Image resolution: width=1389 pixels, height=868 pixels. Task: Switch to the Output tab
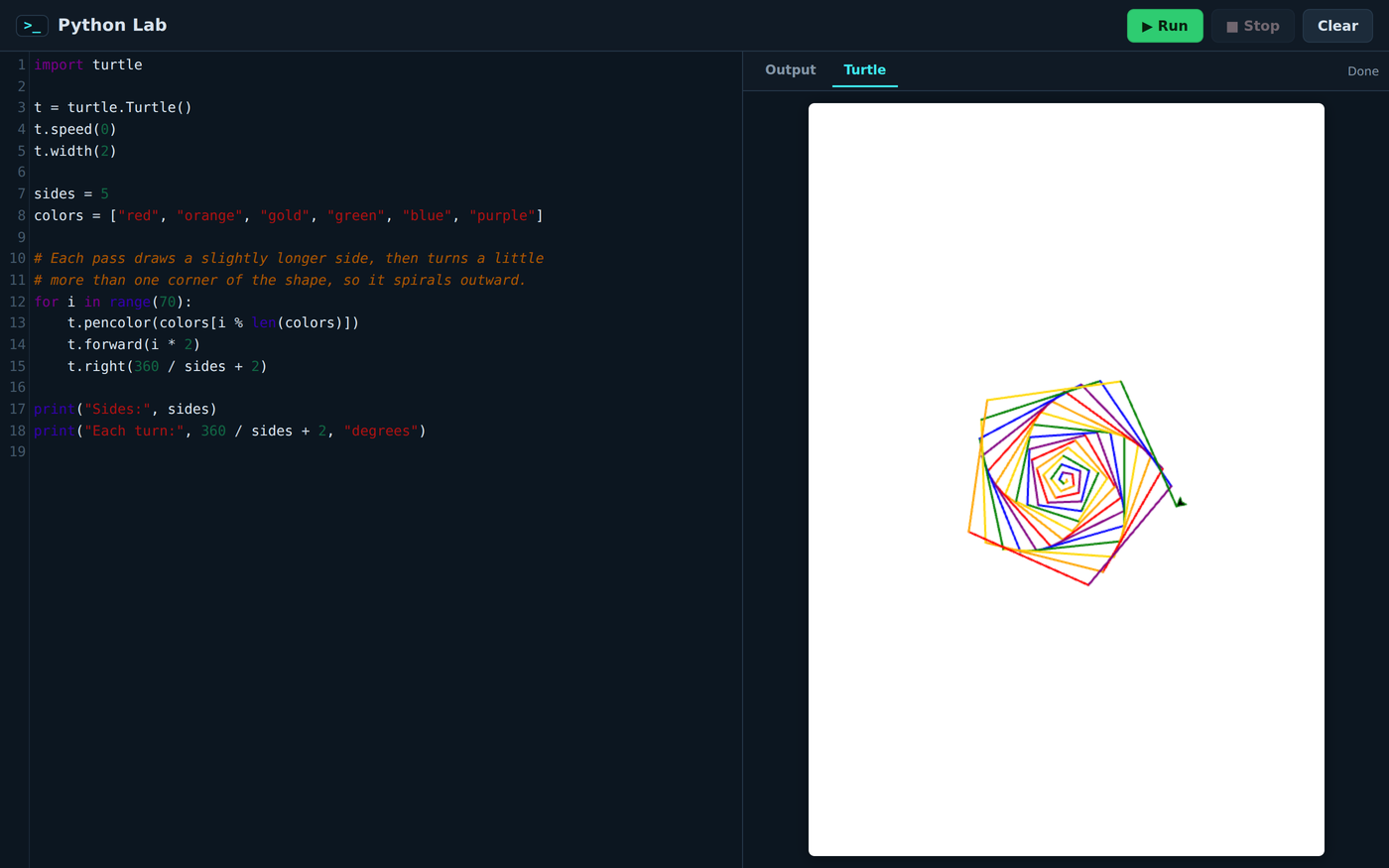[790, 69]
